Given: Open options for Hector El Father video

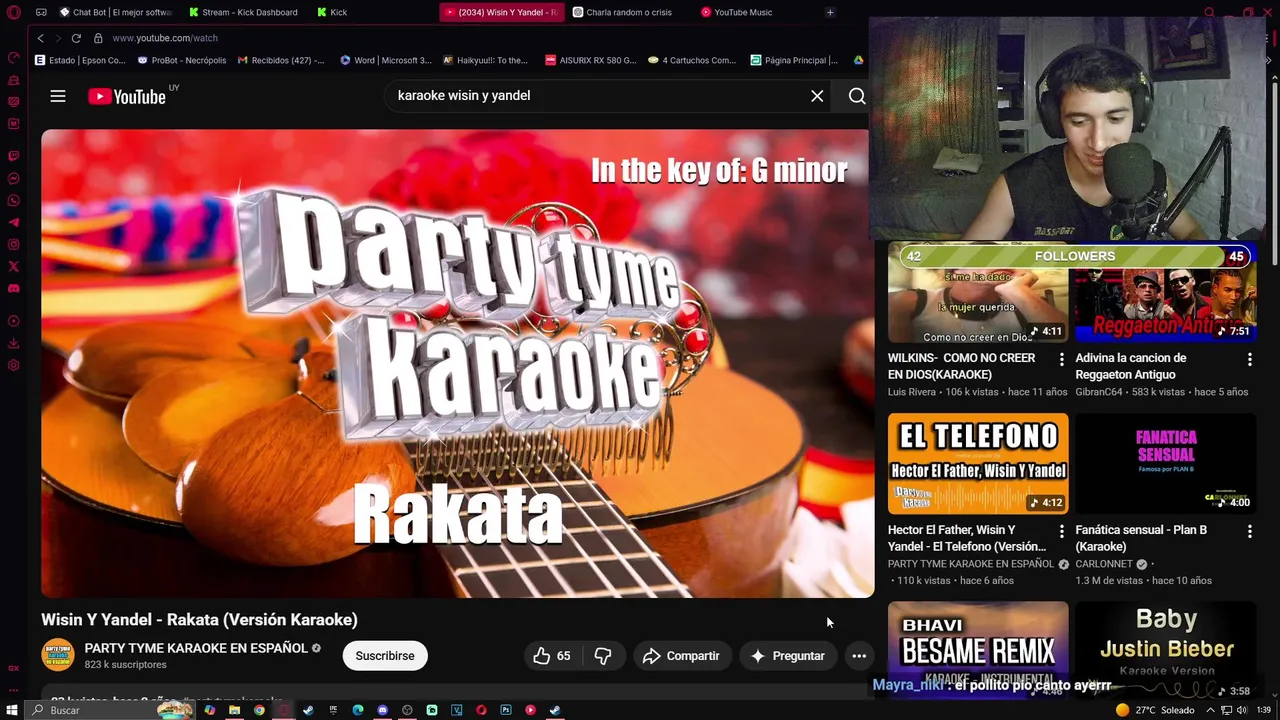Looking at the screenshot, I should [1062, 531].
